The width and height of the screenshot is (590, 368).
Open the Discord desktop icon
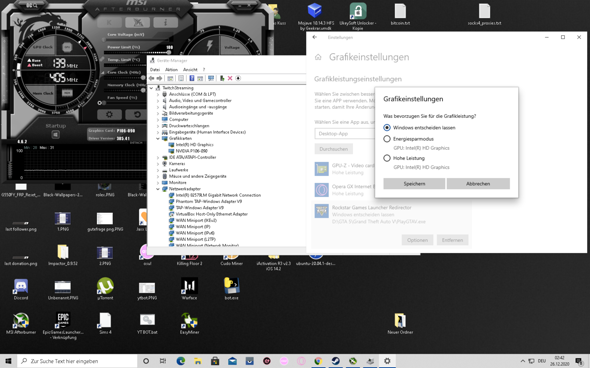(21, 289)
